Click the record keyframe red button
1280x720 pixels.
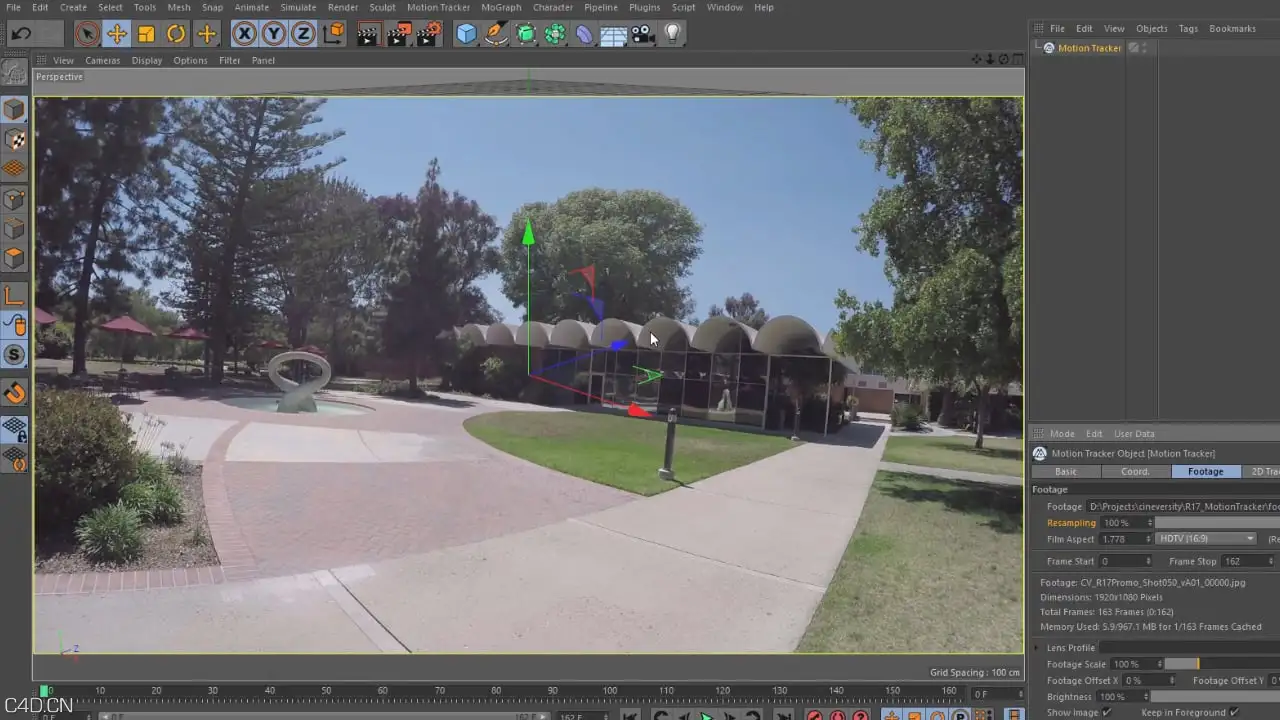point(814,716)
